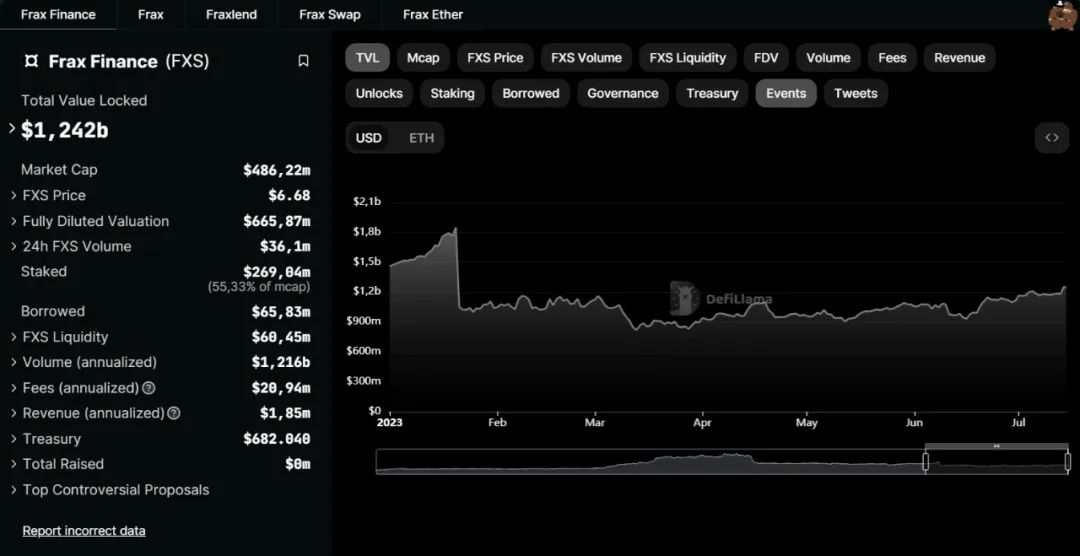Image resolution: width=1080 pixels, height=556 pixels.
Task: Click the Feb label on the chart axis
Action: 497,422
